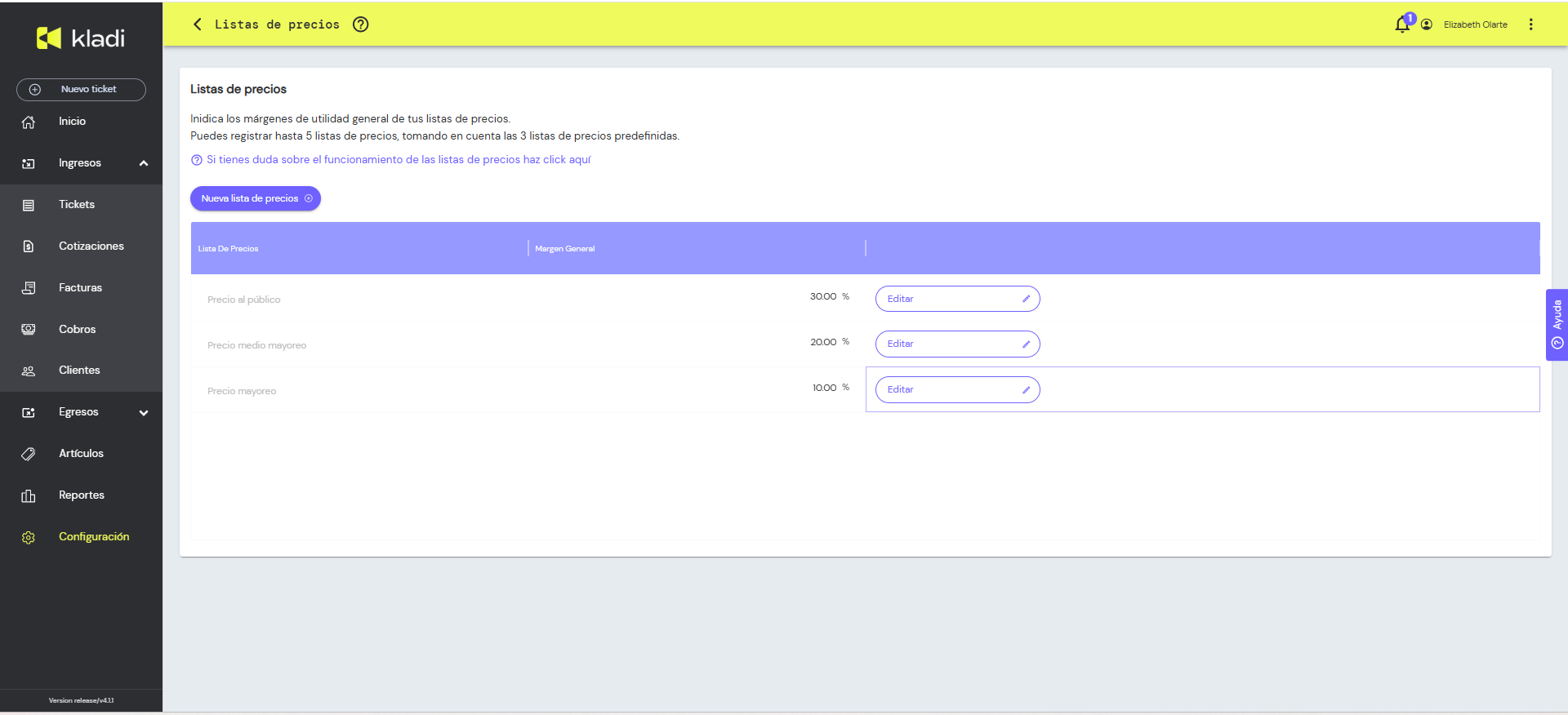The height and width of the screenshot is (715, 1568).
Task: Click the plus icon in Nuevo ticket
Action: point(34,90)
